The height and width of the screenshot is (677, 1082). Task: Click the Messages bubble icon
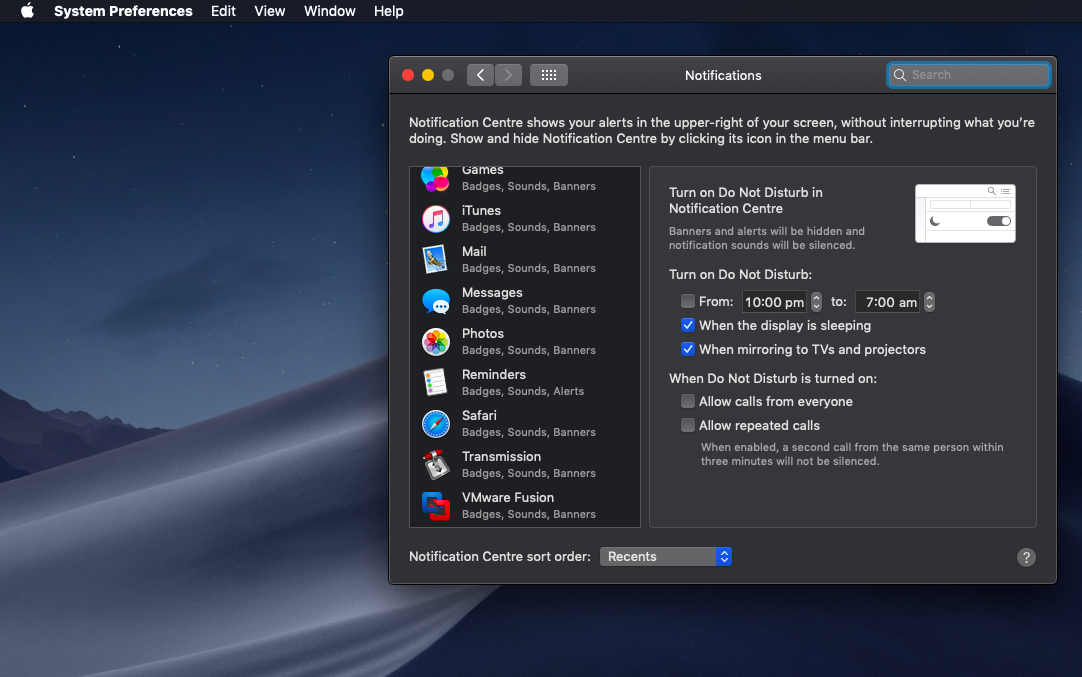[x=435, y=301]
